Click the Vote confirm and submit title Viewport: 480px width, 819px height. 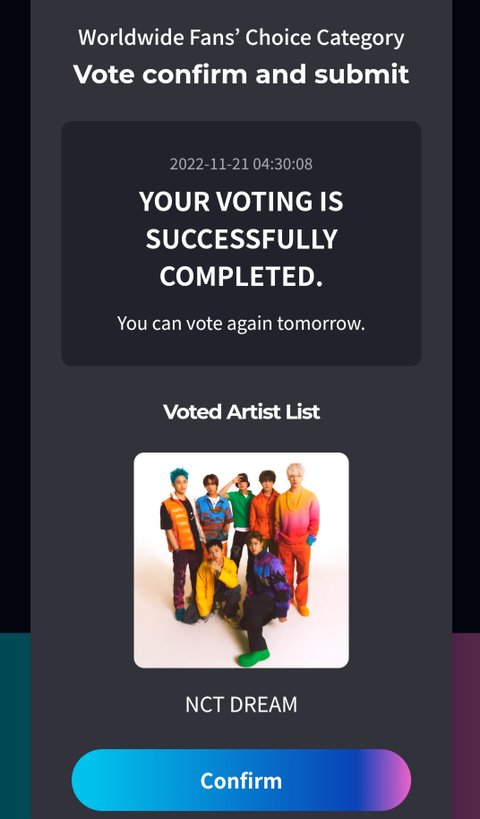pyautogui.click(x=241, y=74)
